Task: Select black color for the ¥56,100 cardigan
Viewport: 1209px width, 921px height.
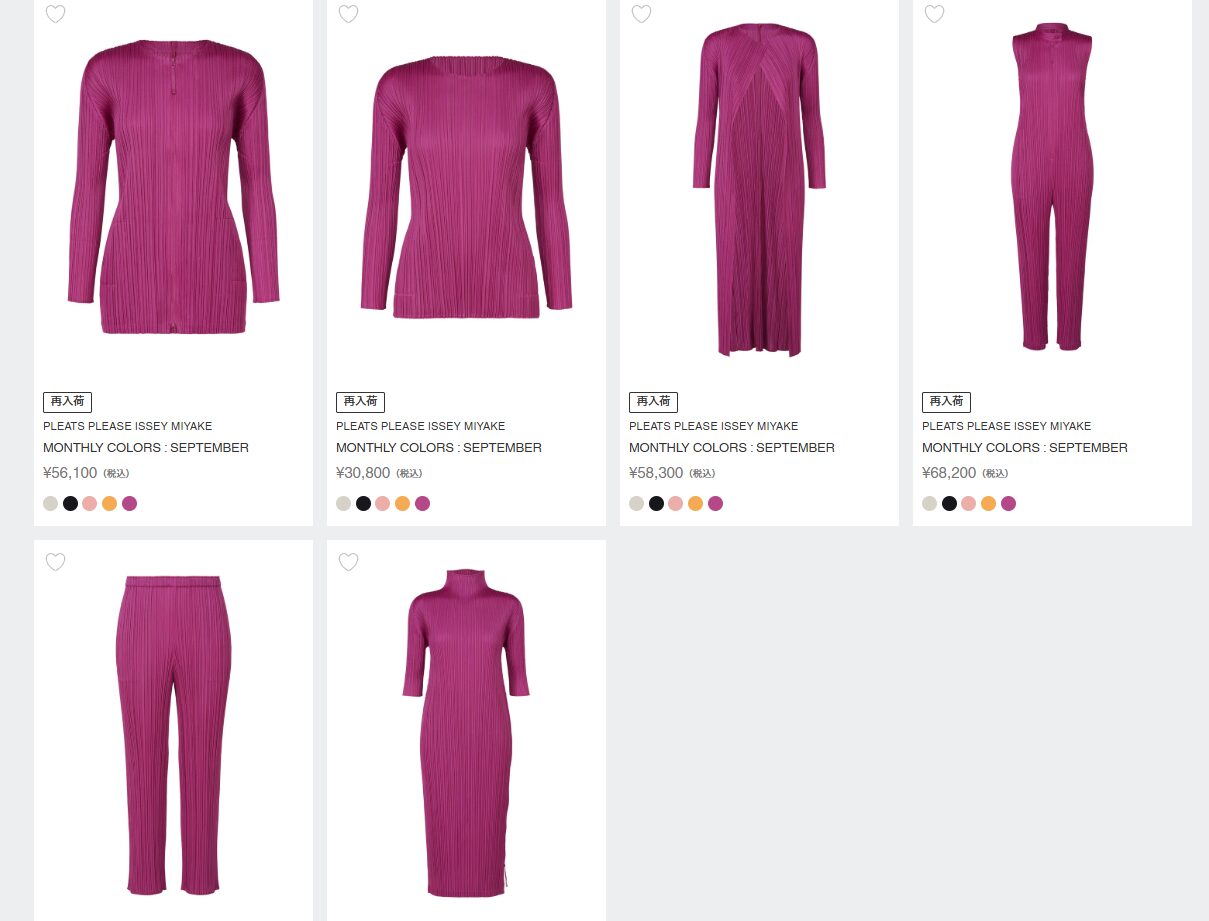Action: click(x=70, y=503)
